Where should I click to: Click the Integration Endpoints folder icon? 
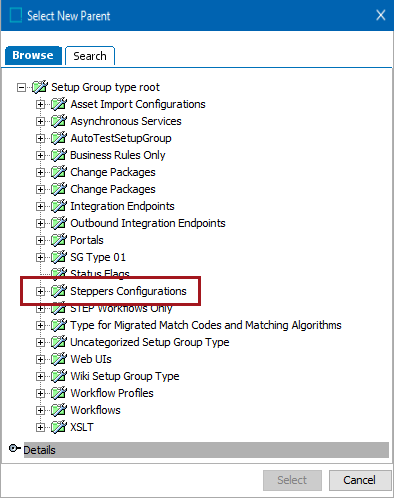(59, 206)
